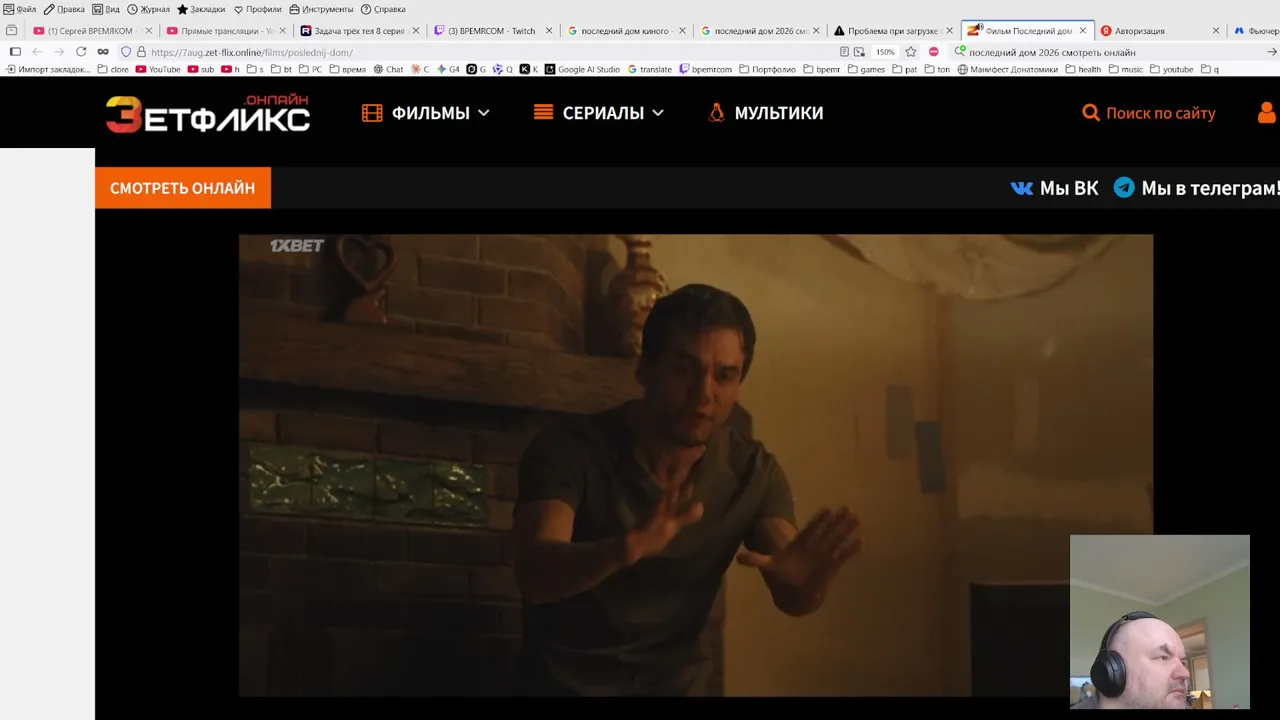Open the sub YouTube bookmark
This screenshot has width=1280, height=720.
point(201,69)
